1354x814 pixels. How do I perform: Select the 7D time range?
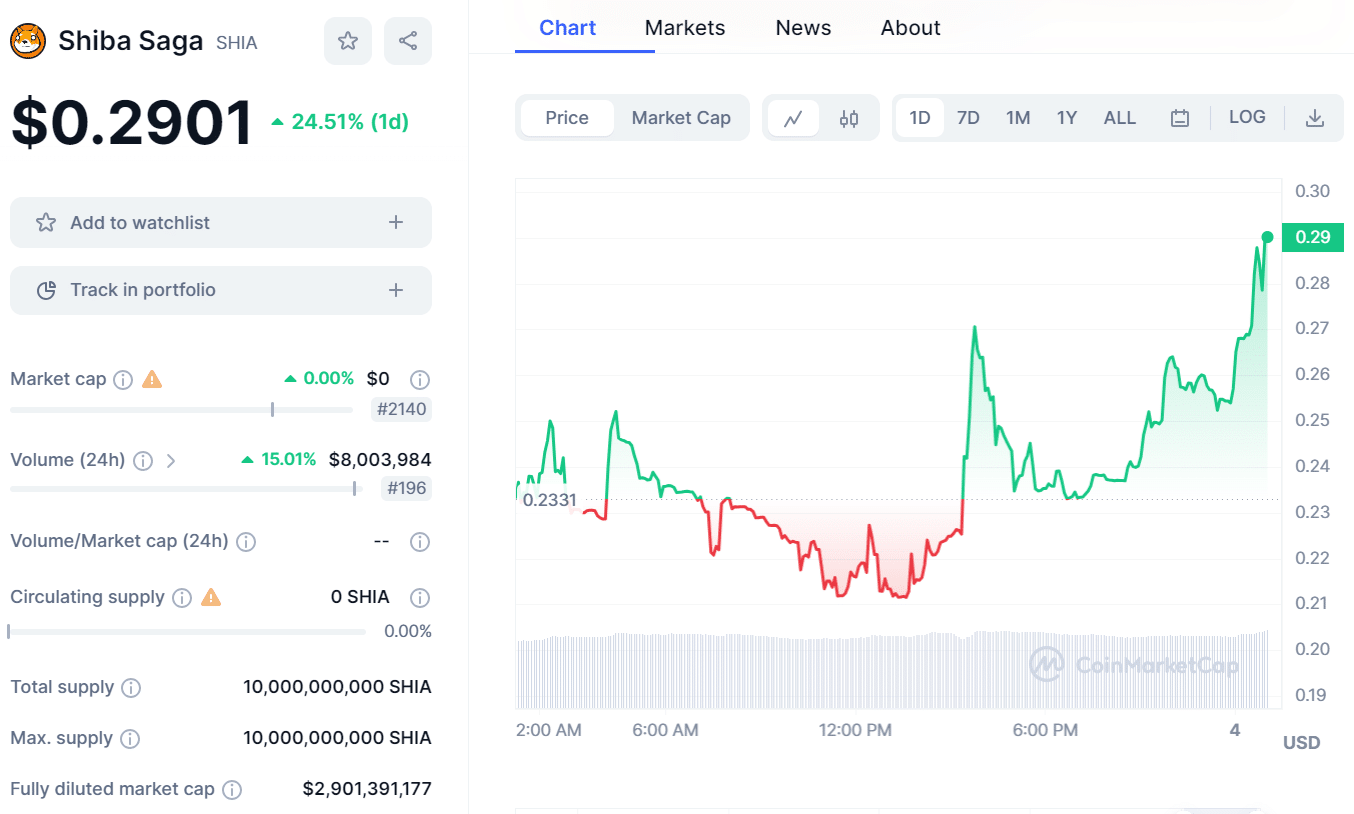click(968, 118)
